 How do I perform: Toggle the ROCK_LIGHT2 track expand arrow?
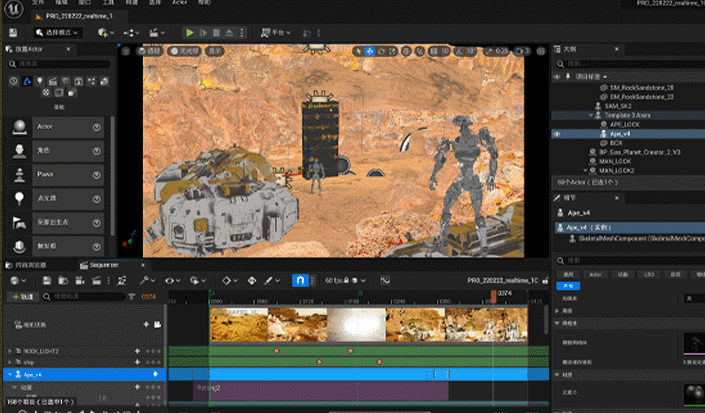9,351
